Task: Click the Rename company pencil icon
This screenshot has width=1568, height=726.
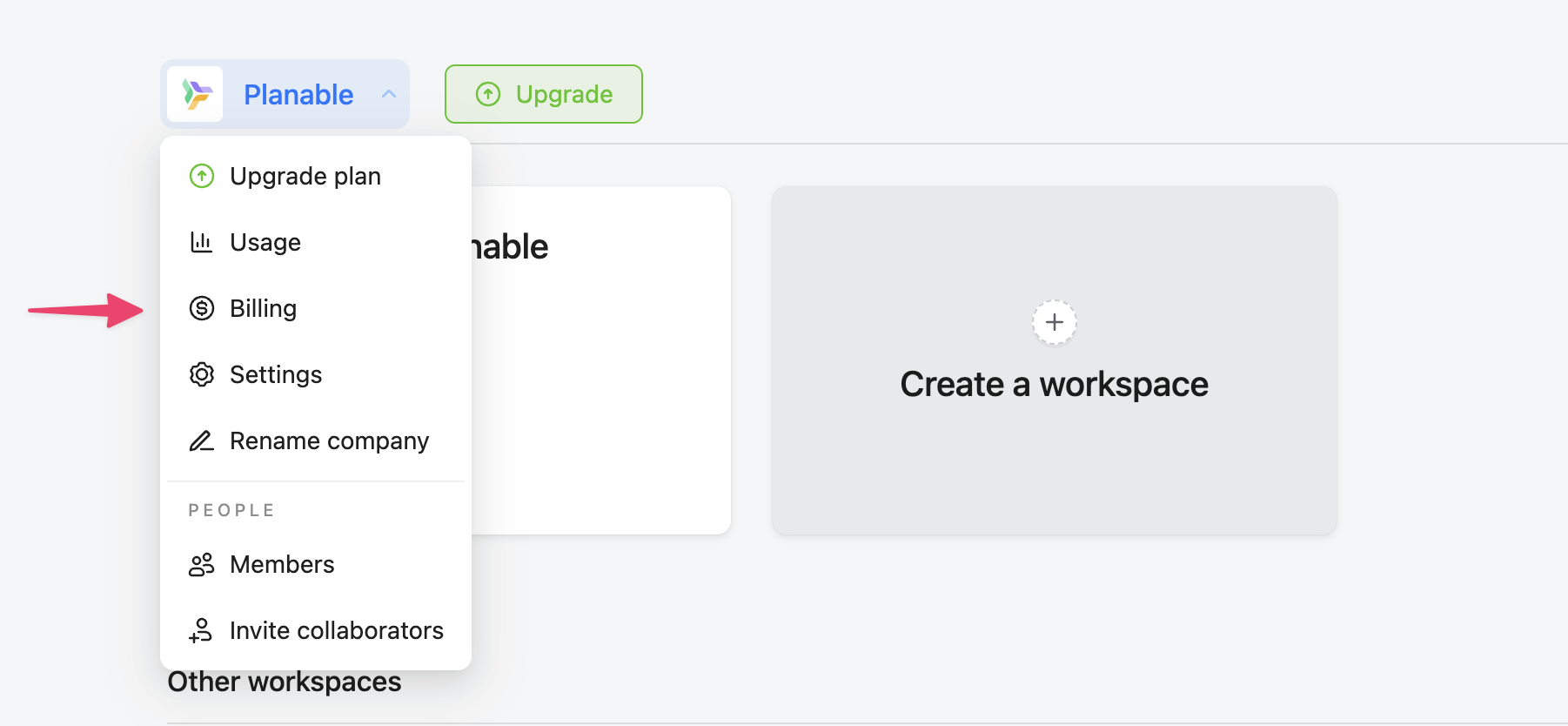Action: (x=202, y=440)
